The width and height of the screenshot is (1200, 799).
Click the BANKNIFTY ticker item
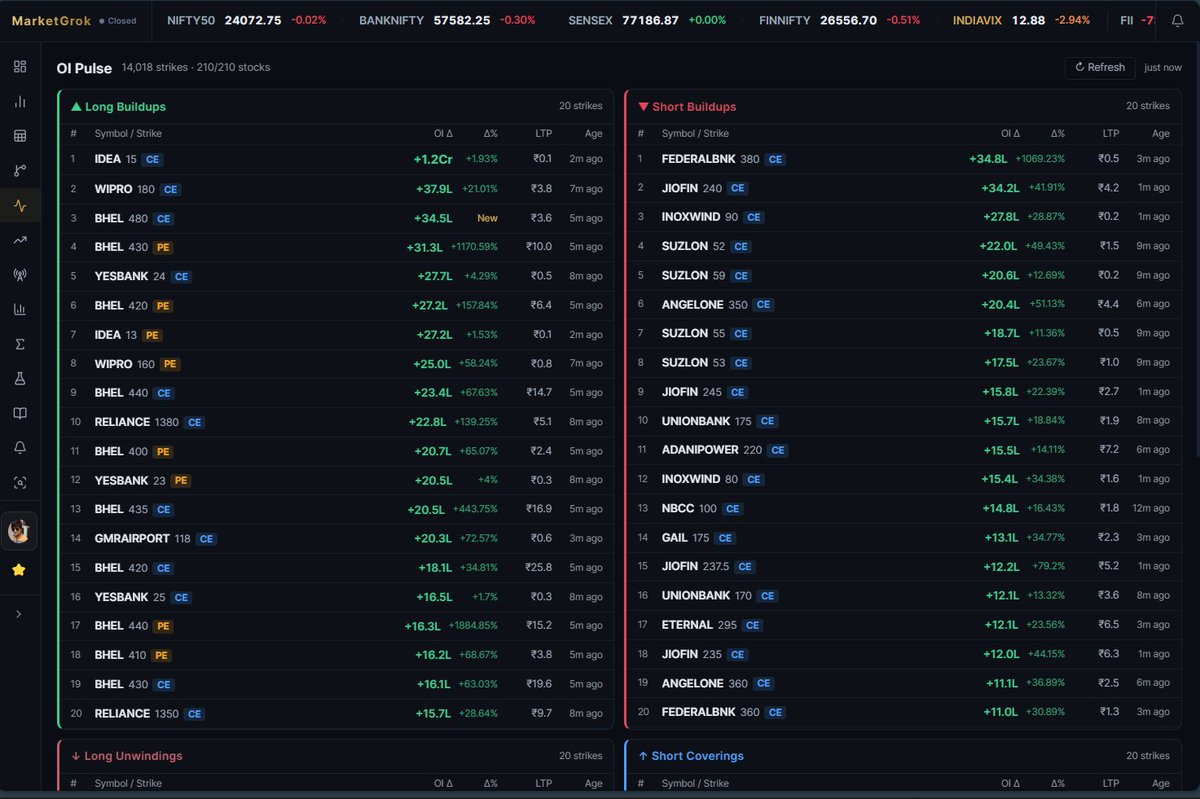tap(447, 20)
